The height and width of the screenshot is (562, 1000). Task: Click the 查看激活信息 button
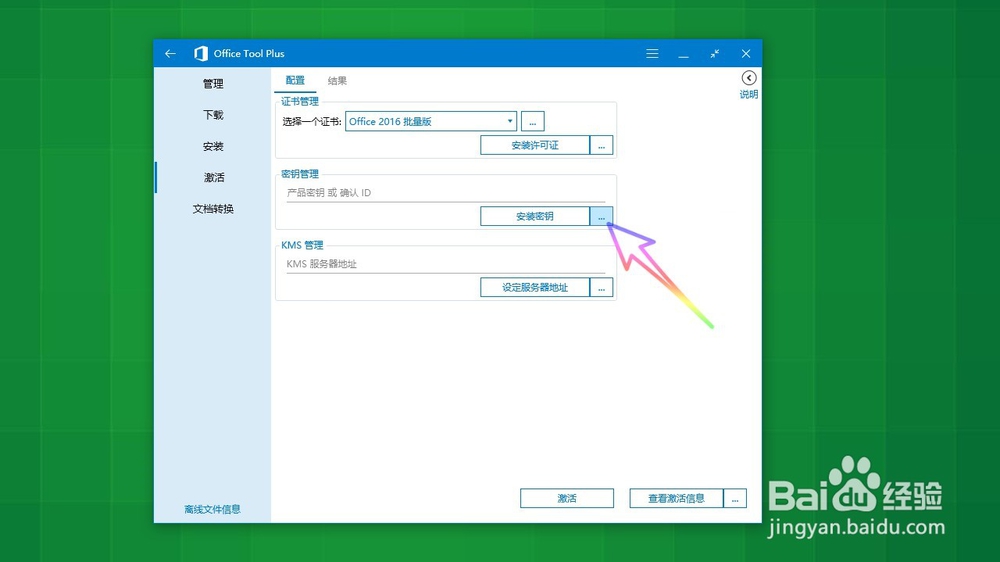(676, 498)
